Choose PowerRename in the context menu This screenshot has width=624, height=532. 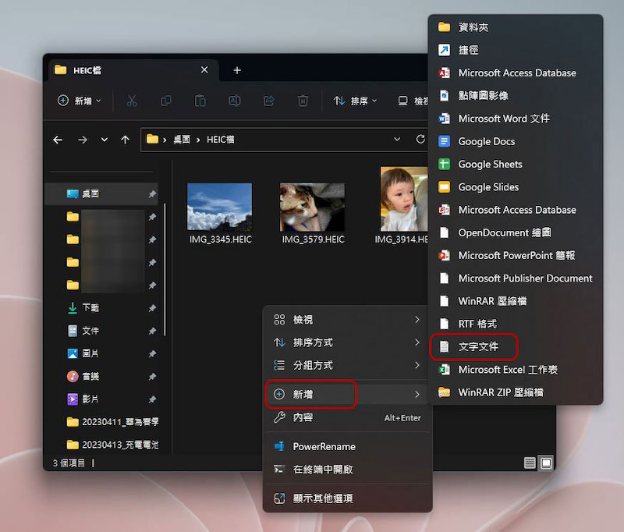323,446
